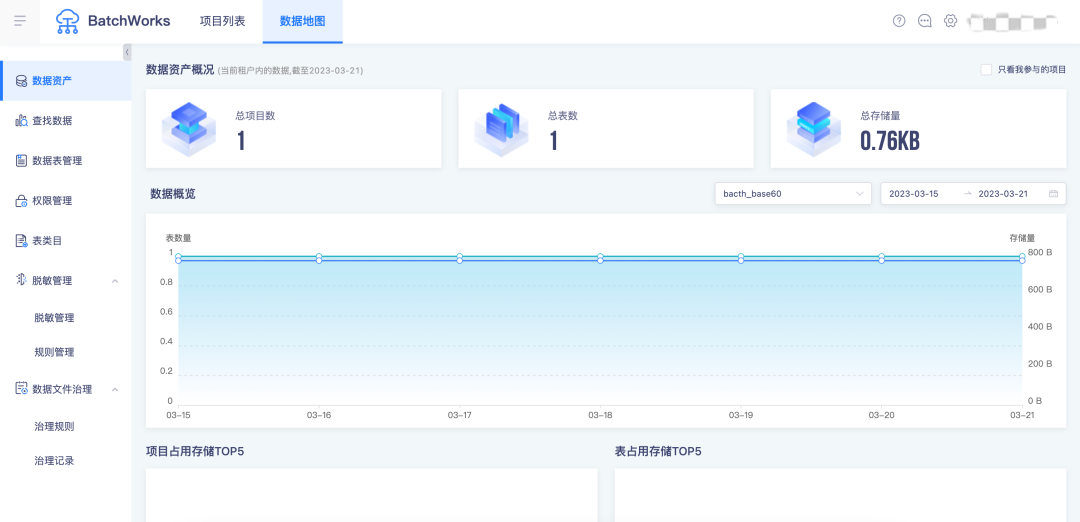The image size is (1080, 522).
Task: Click the 表数量 axis label
Action: pyautogui.click(x=178, y=238)
